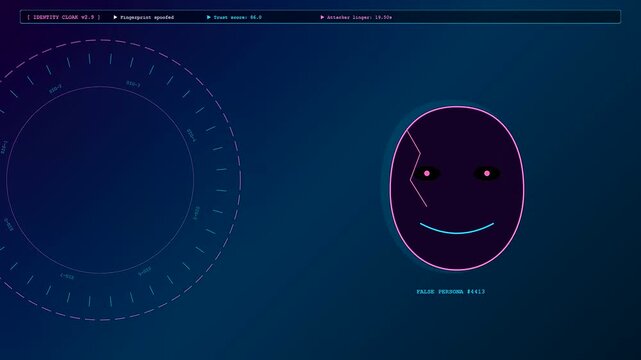641x360 pixels.
Task: Click the mask's left glowing pink eye
Action: click(427, 173)
